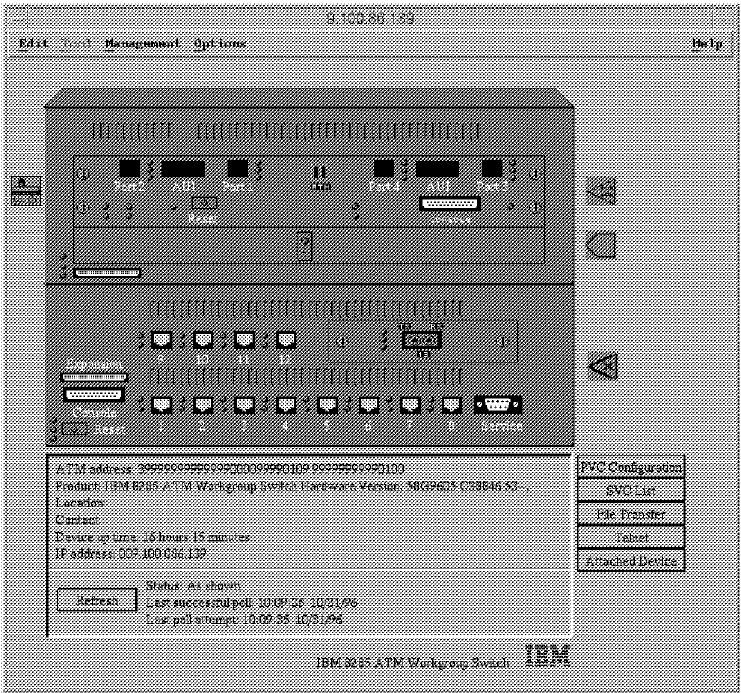This screenshot has height=693, width=741.
Task: Open the SVC List
Action: [631, 491]
